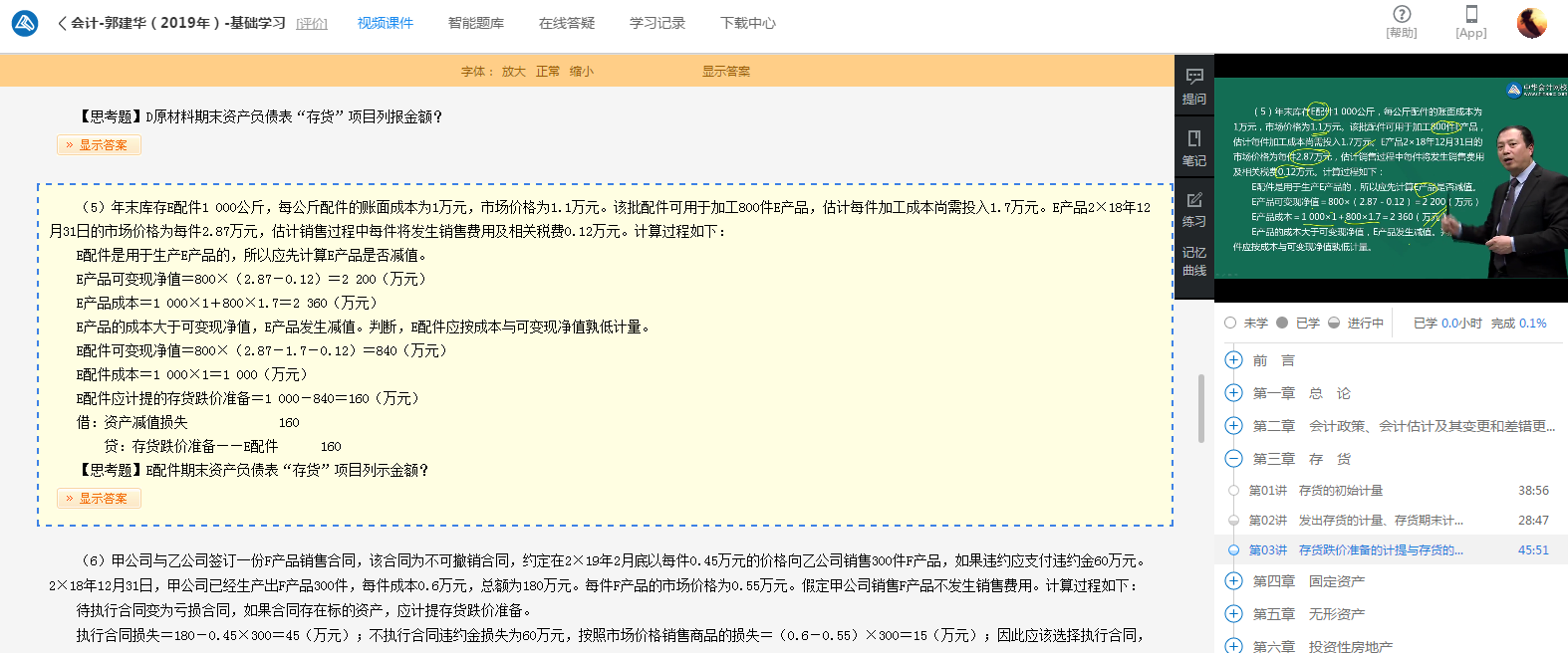
Task: Click the 借：资产减值损失 entry line
Action: coord(188,423)
